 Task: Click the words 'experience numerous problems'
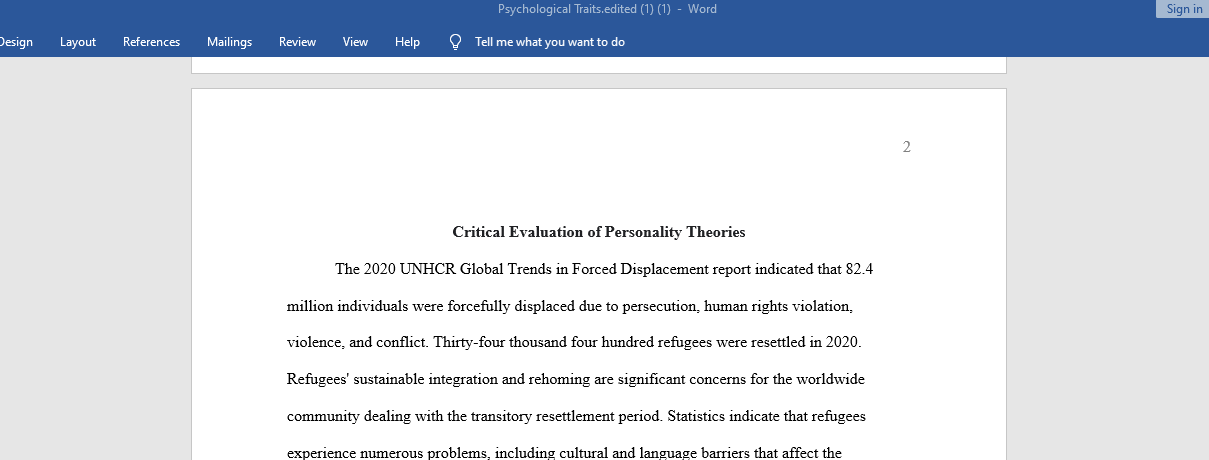387,453
